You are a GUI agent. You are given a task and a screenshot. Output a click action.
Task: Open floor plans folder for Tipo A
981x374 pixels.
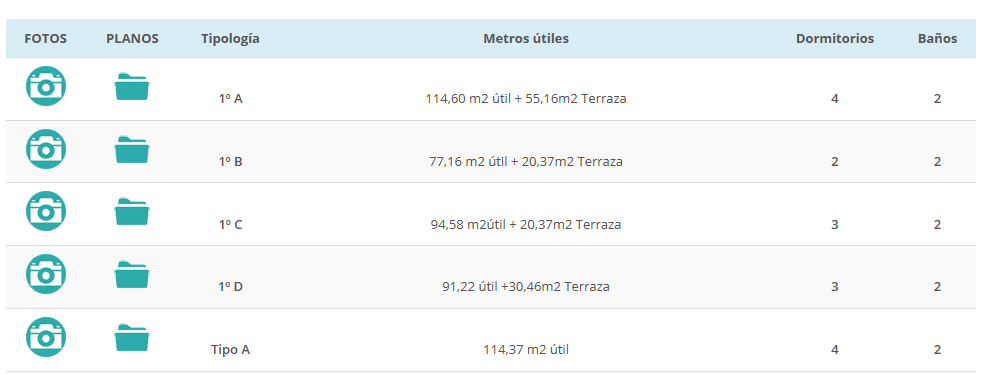pyautogui.click(x=131, y=338)
